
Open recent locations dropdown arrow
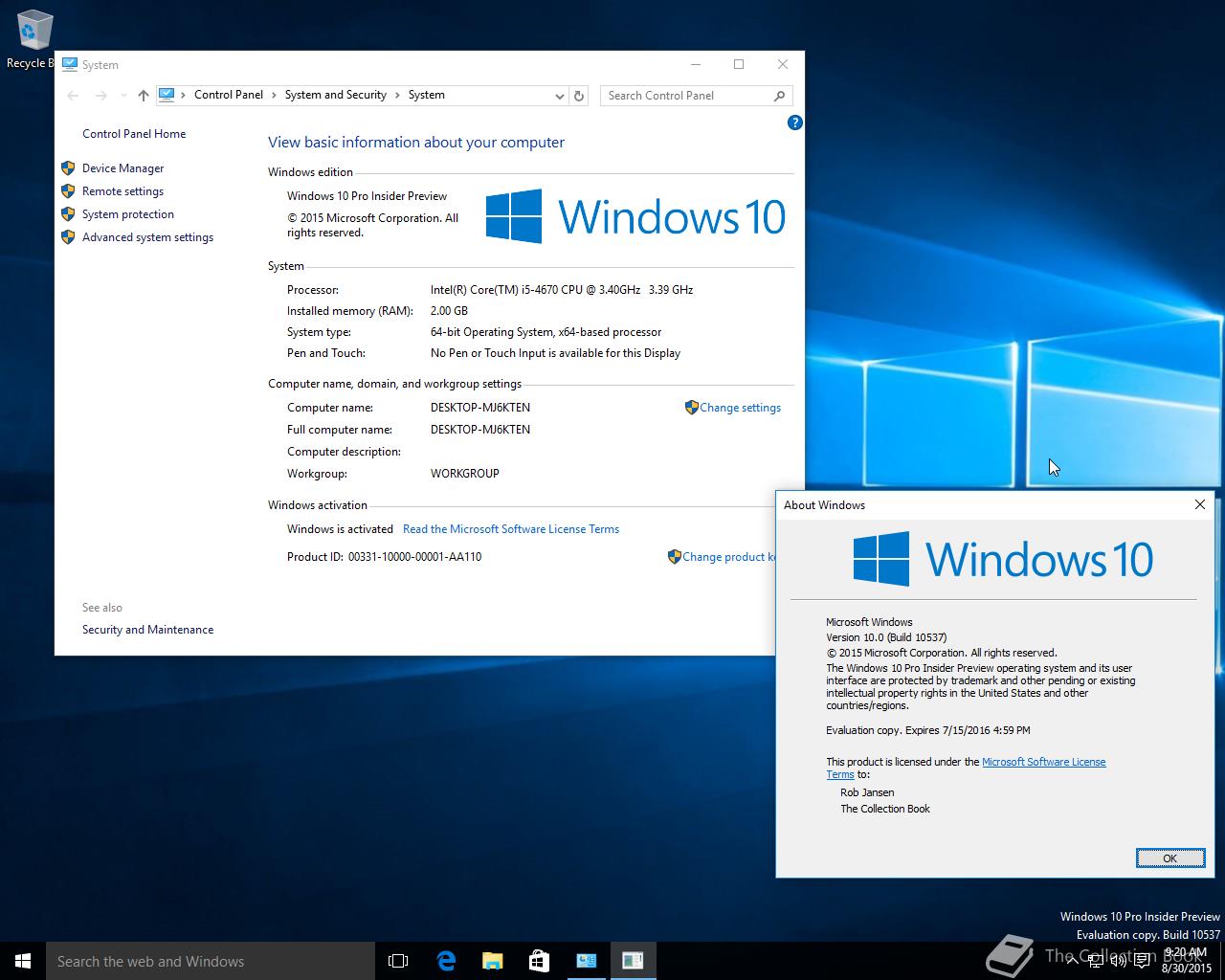point(123,96)
